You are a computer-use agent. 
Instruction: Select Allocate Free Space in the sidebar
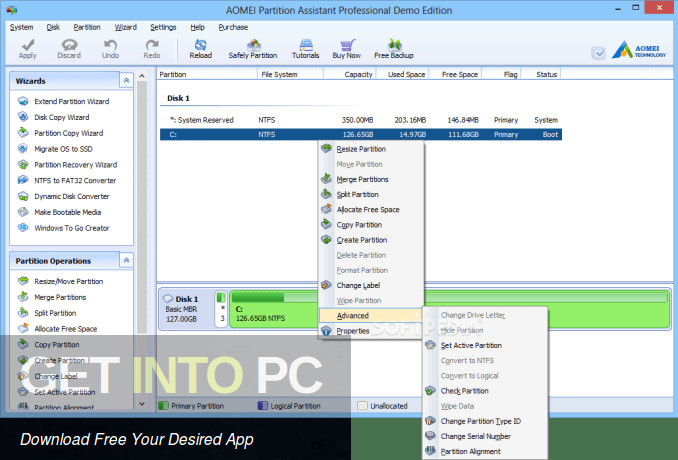[66, 329]
